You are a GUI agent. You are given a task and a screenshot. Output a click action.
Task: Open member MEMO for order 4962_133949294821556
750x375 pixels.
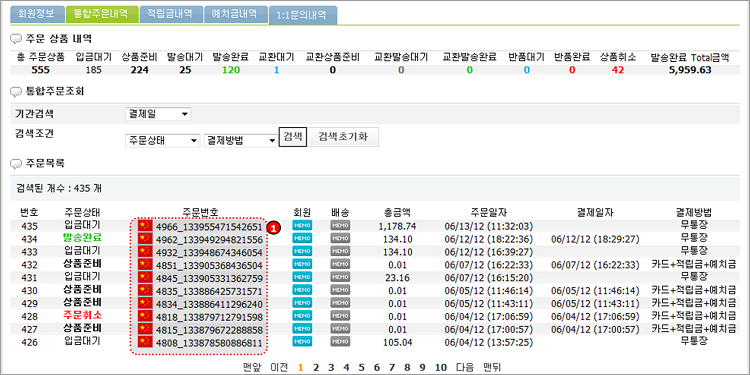click(302, 238)
